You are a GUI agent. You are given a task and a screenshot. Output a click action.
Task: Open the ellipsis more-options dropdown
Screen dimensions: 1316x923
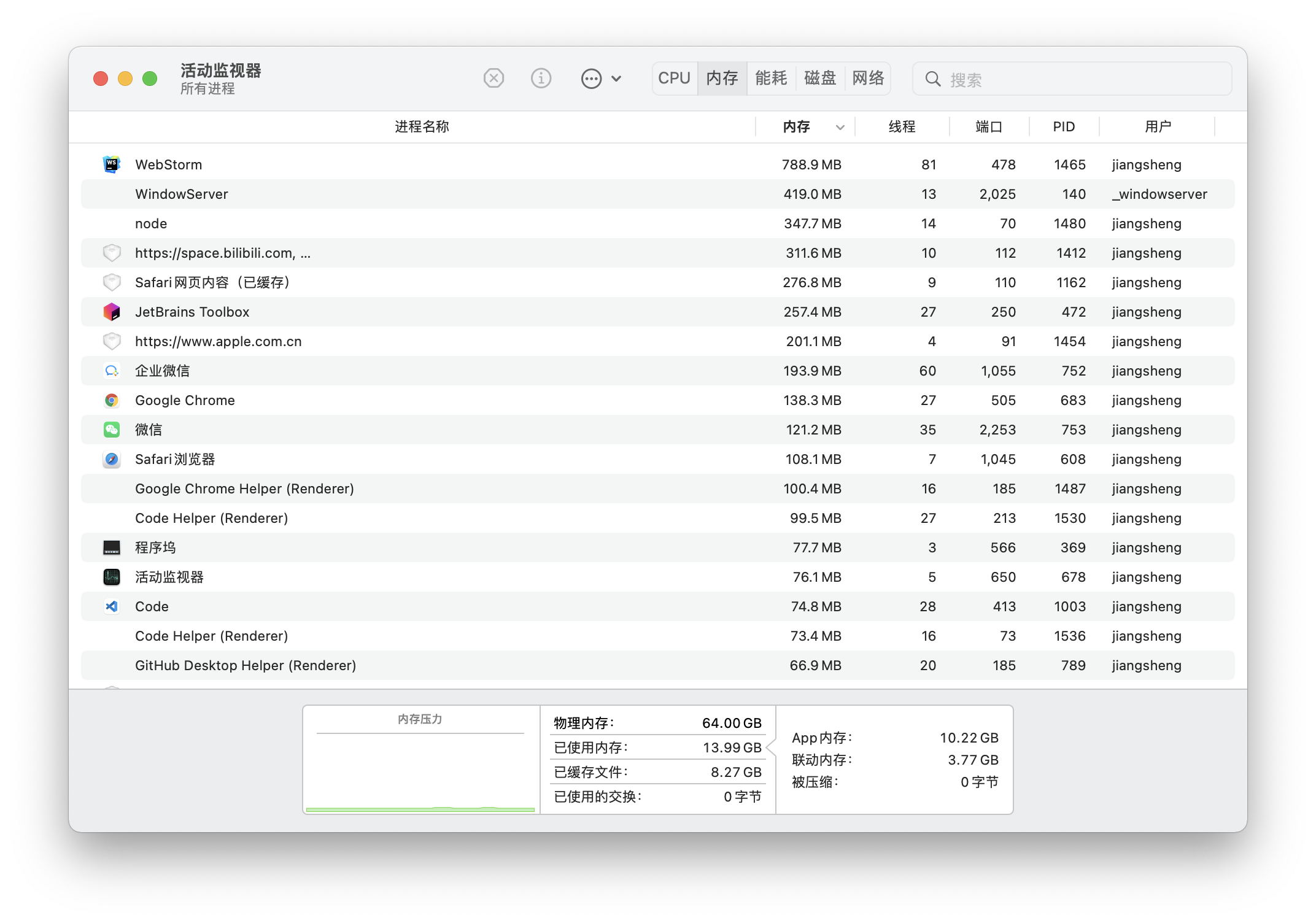tap(591, 79)
